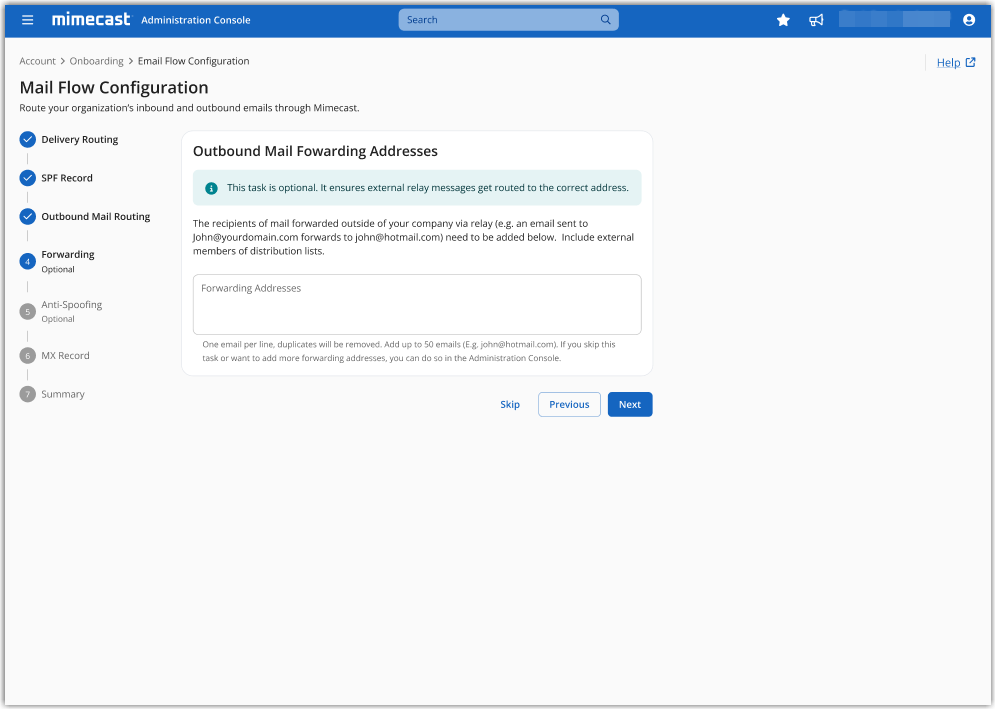
Task: Jump to Anti-Spoofing optional step
Action: [71, 305]
